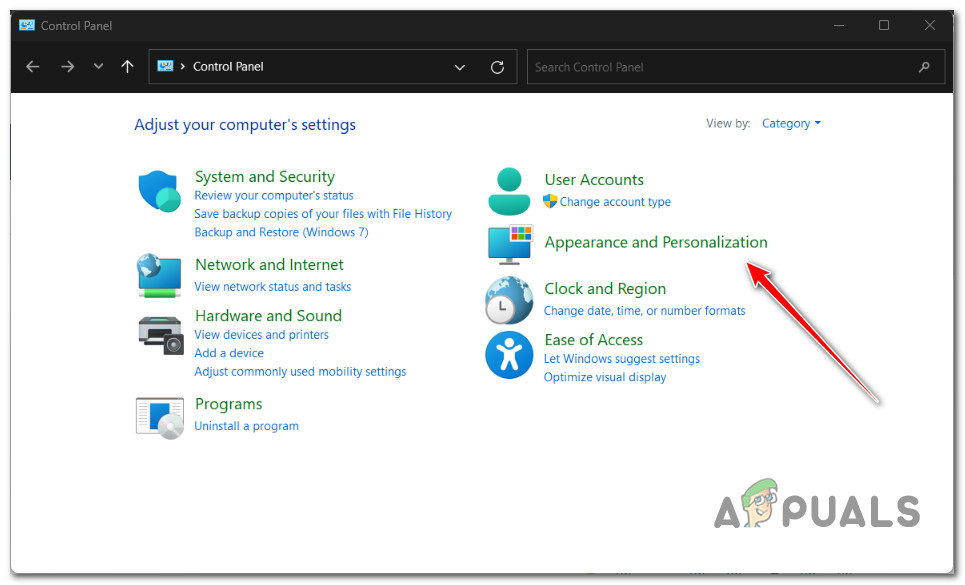Open the address bar history dropdown

(x=460, y=67)
